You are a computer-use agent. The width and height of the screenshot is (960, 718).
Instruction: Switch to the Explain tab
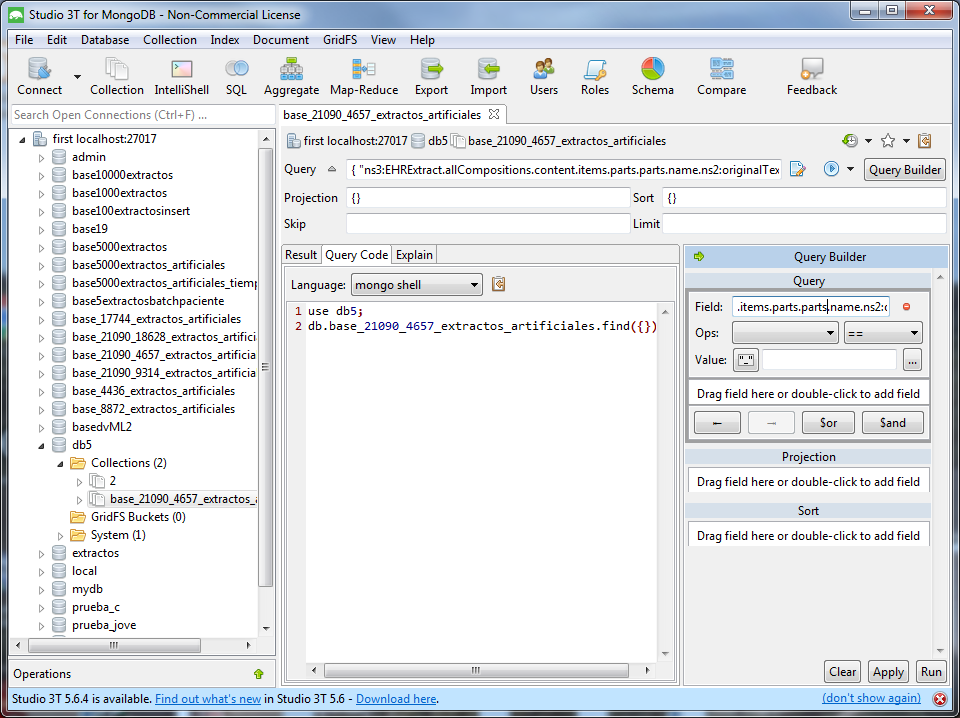(x=413, y=255)
